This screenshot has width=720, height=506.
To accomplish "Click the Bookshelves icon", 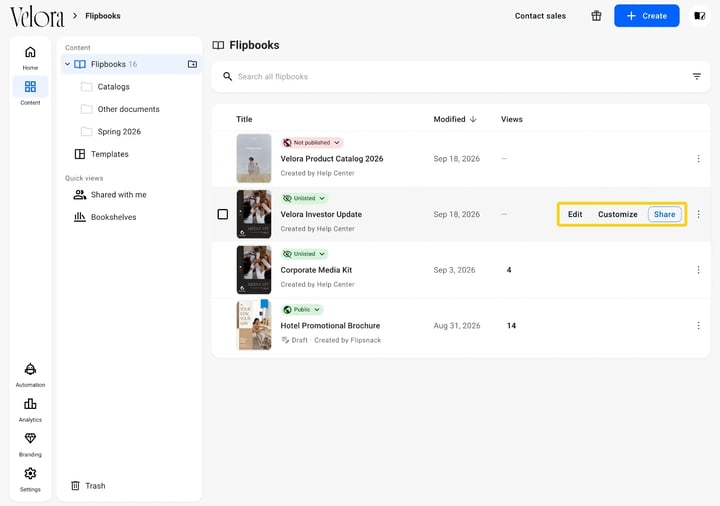I will (80, 217).
